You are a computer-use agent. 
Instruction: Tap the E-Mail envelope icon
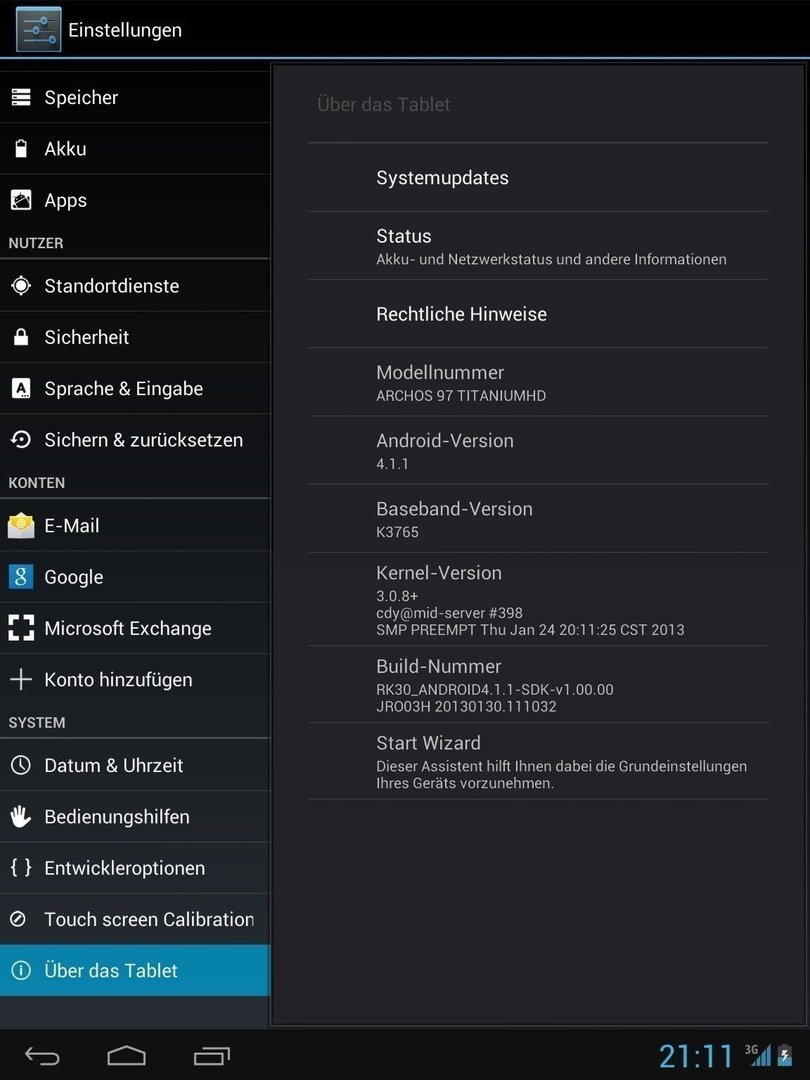point(21,525)
